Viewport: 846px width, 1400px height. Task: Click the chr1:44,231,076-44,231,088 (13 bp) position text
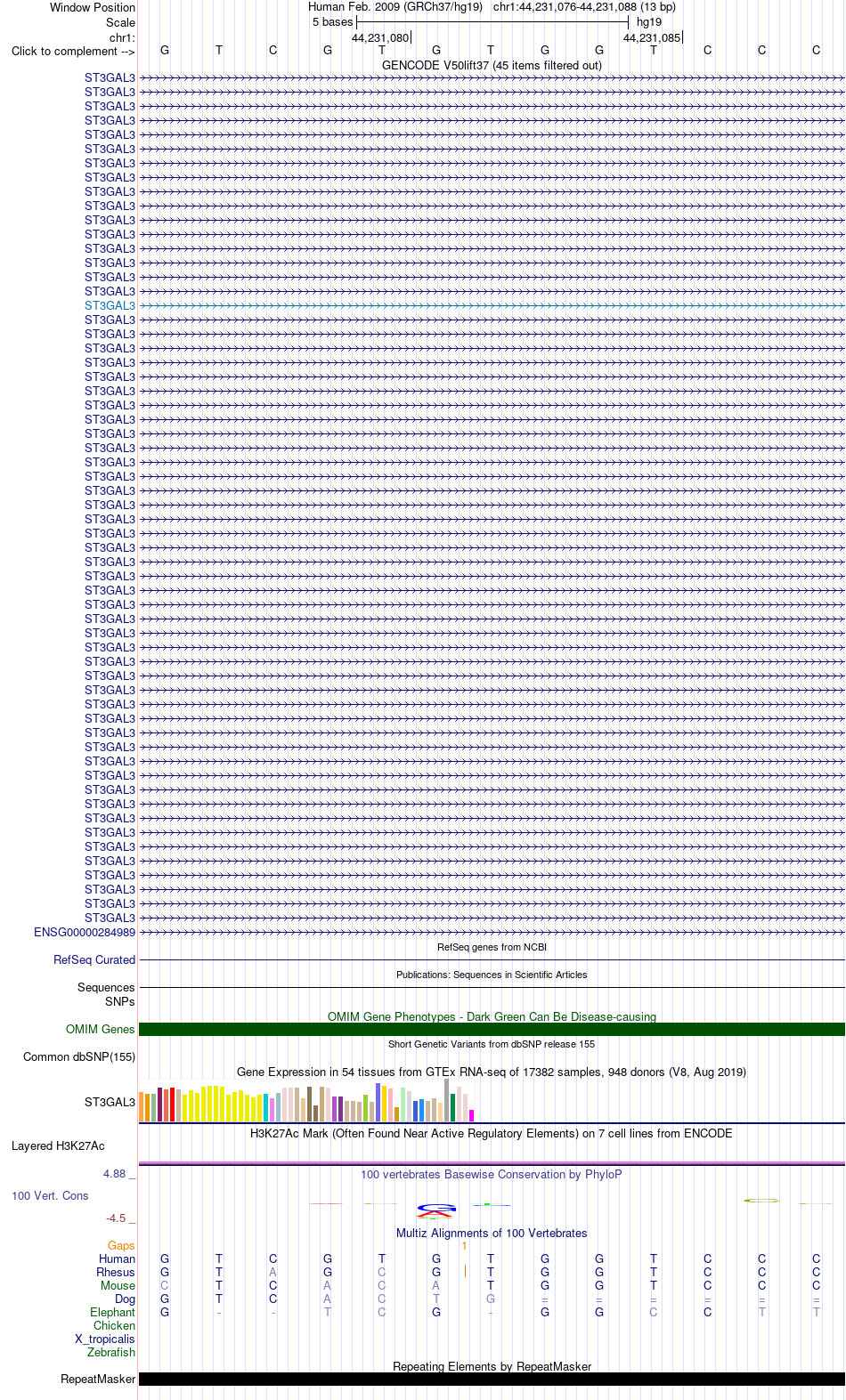tap(584, 6)
